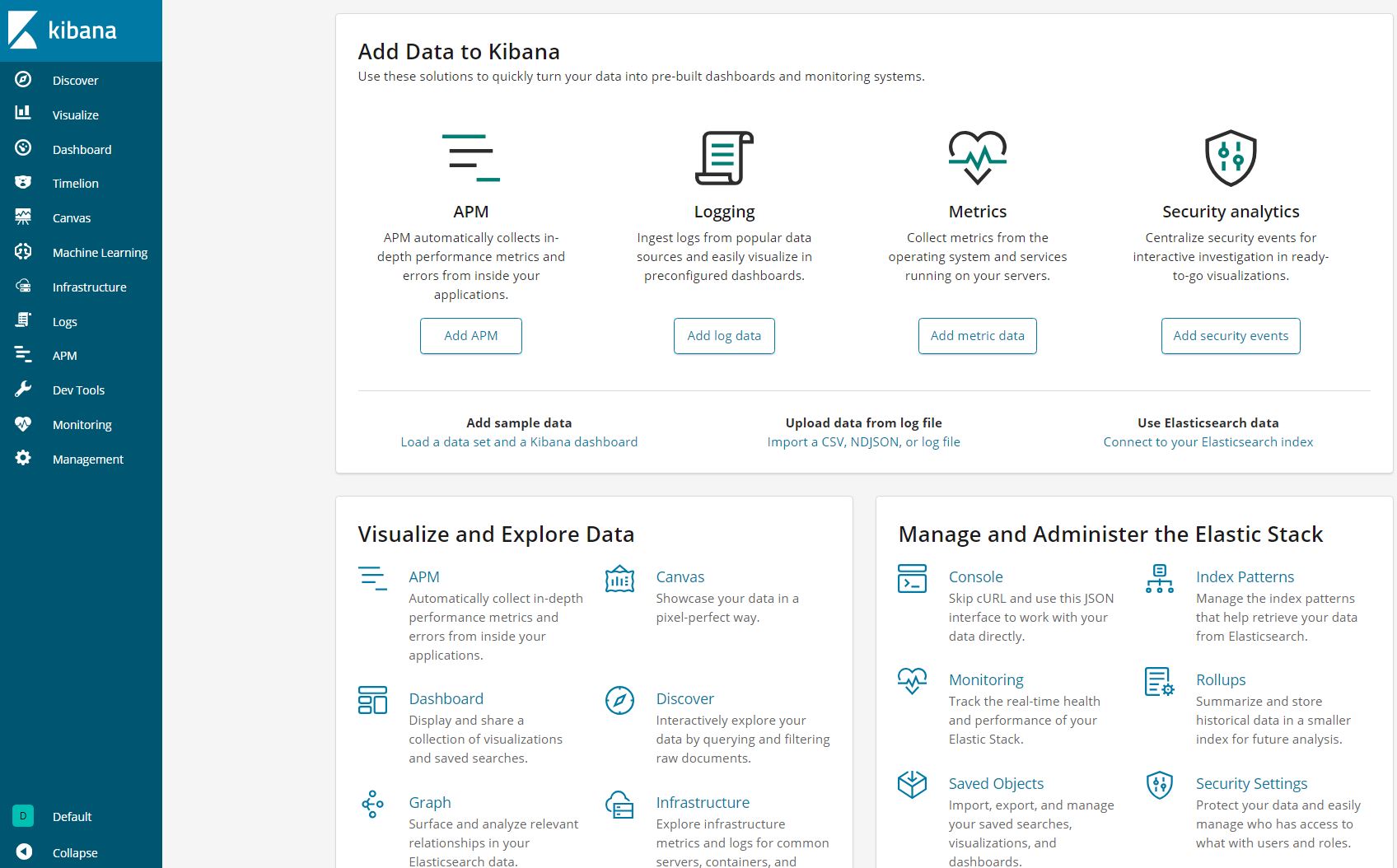Click the Kibana logo in the sidebar
Viewport: 1397px width, 868px height.
63,30
